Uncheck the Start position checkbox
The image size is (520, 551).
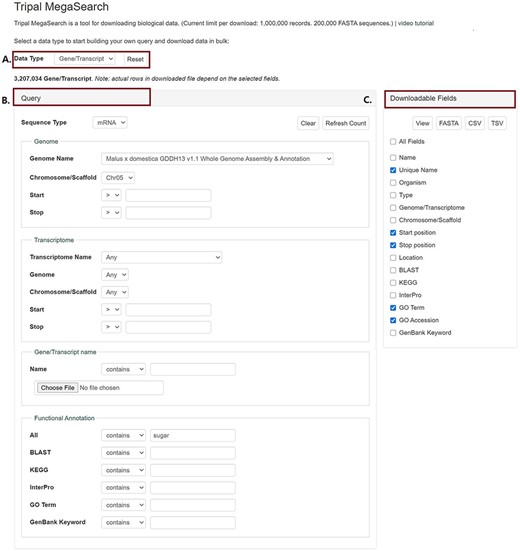tap(393, 233)
